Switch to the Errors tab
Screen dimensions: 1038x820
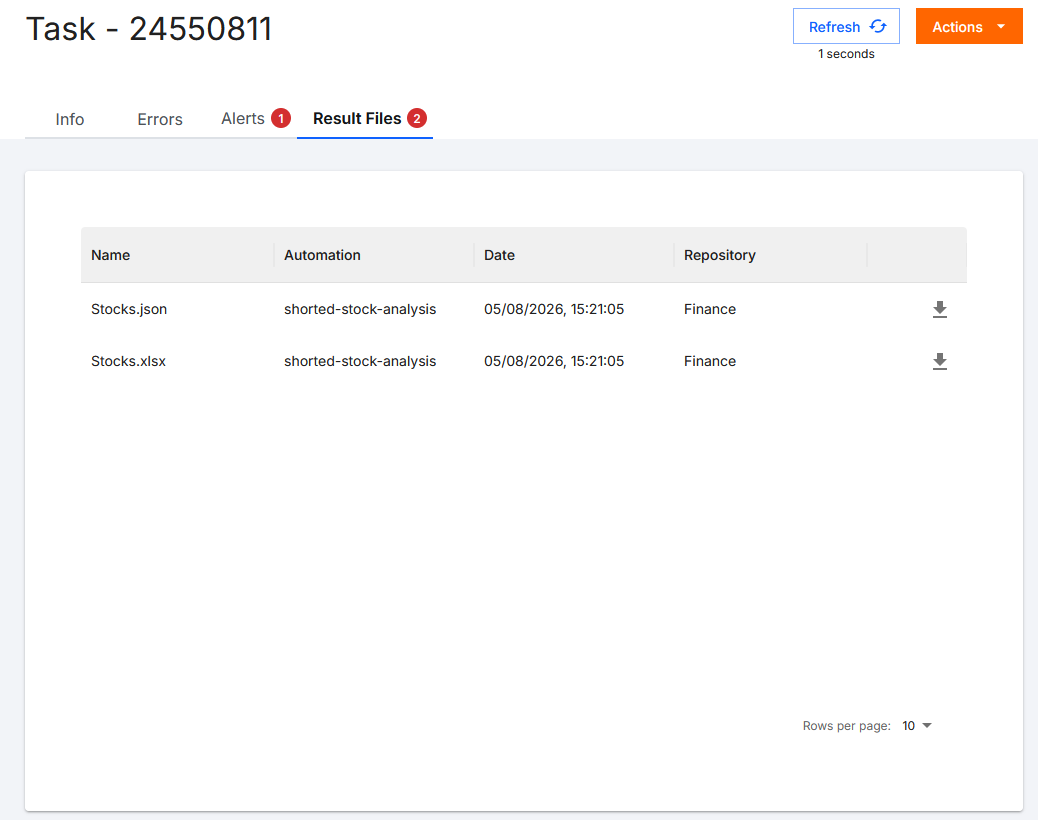click(160, 119)
